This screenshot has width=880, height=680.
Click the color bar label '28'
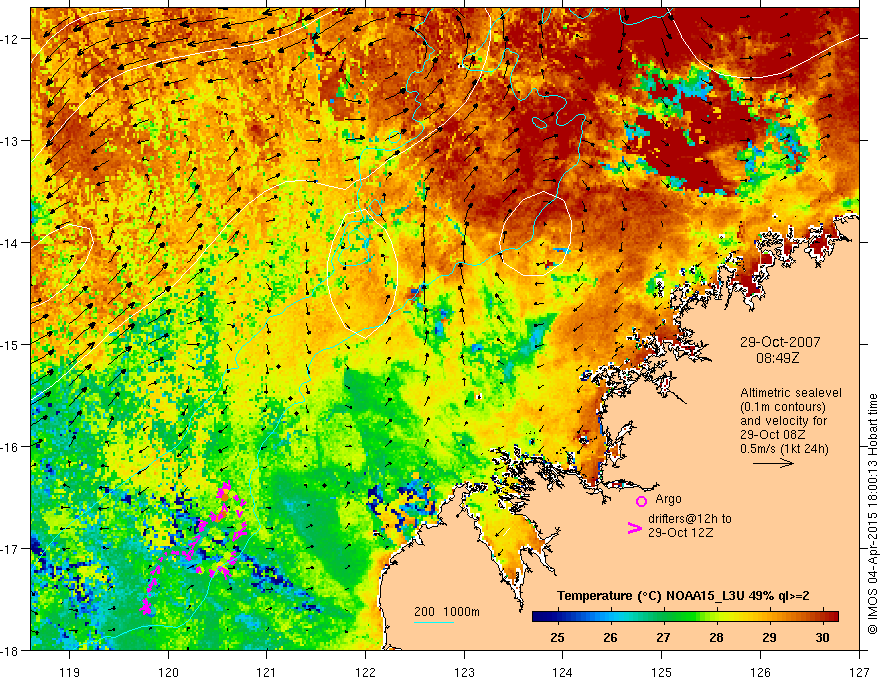[716, 638]
